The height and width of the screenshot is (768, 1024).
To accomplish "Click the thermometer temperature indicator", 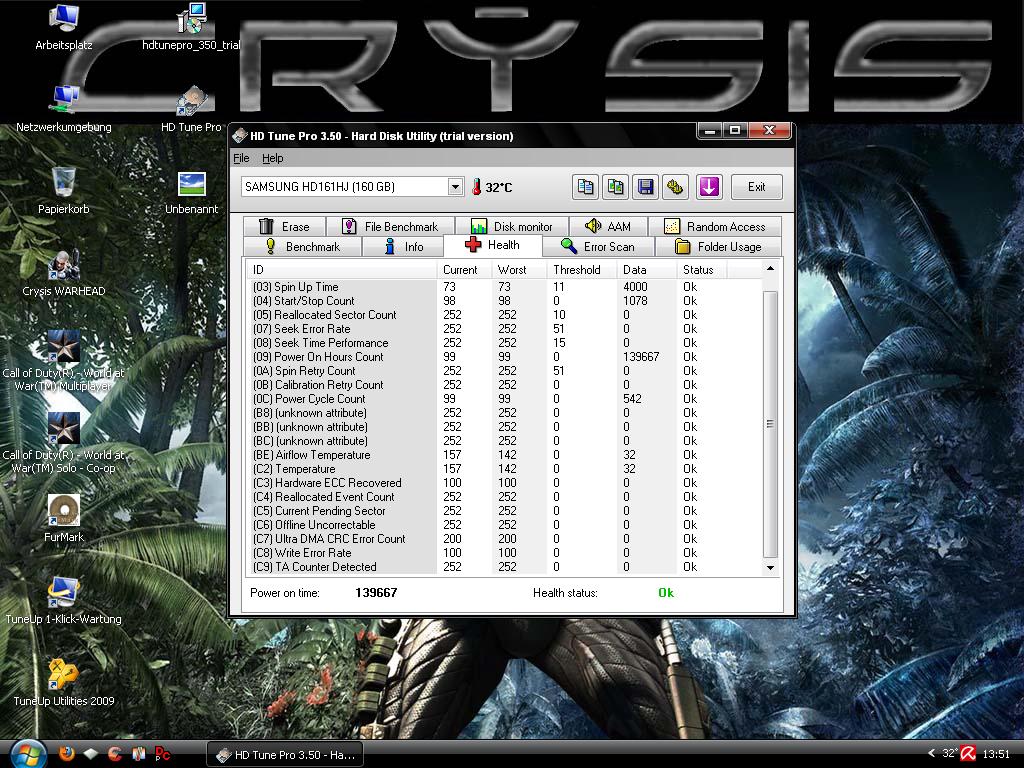I will click(x=476, y=187).
